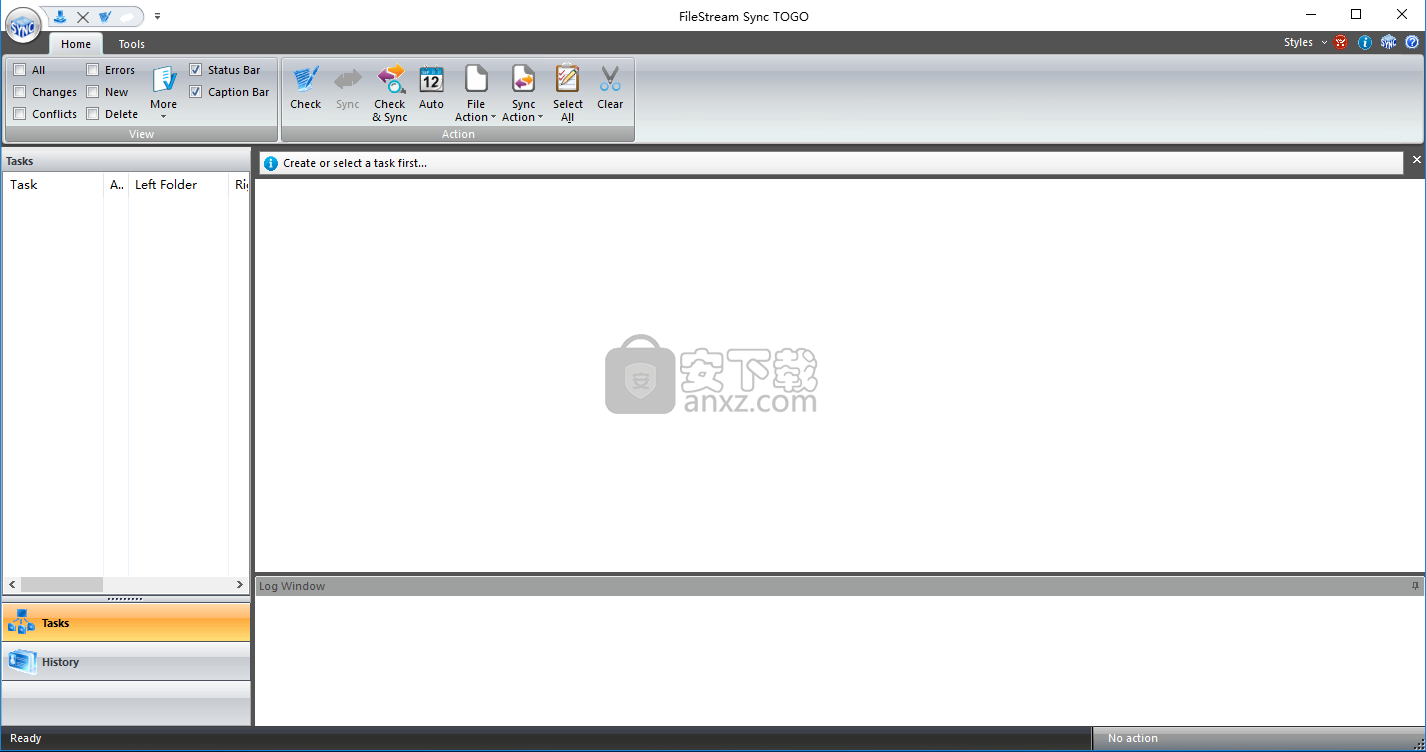Click the Select All clipboard icon
The width and height of the screenshot is (1426, 752).
tap(567, 79)
